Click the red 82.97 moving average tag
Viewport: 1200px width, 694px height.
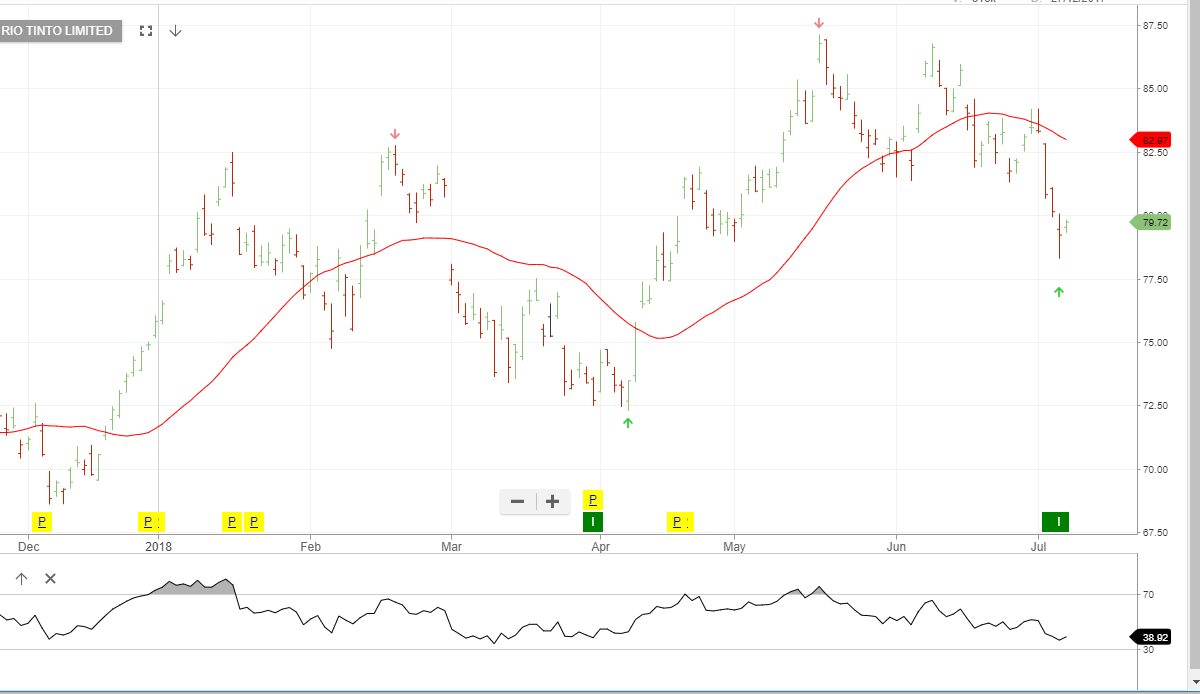click(1150, 140)
